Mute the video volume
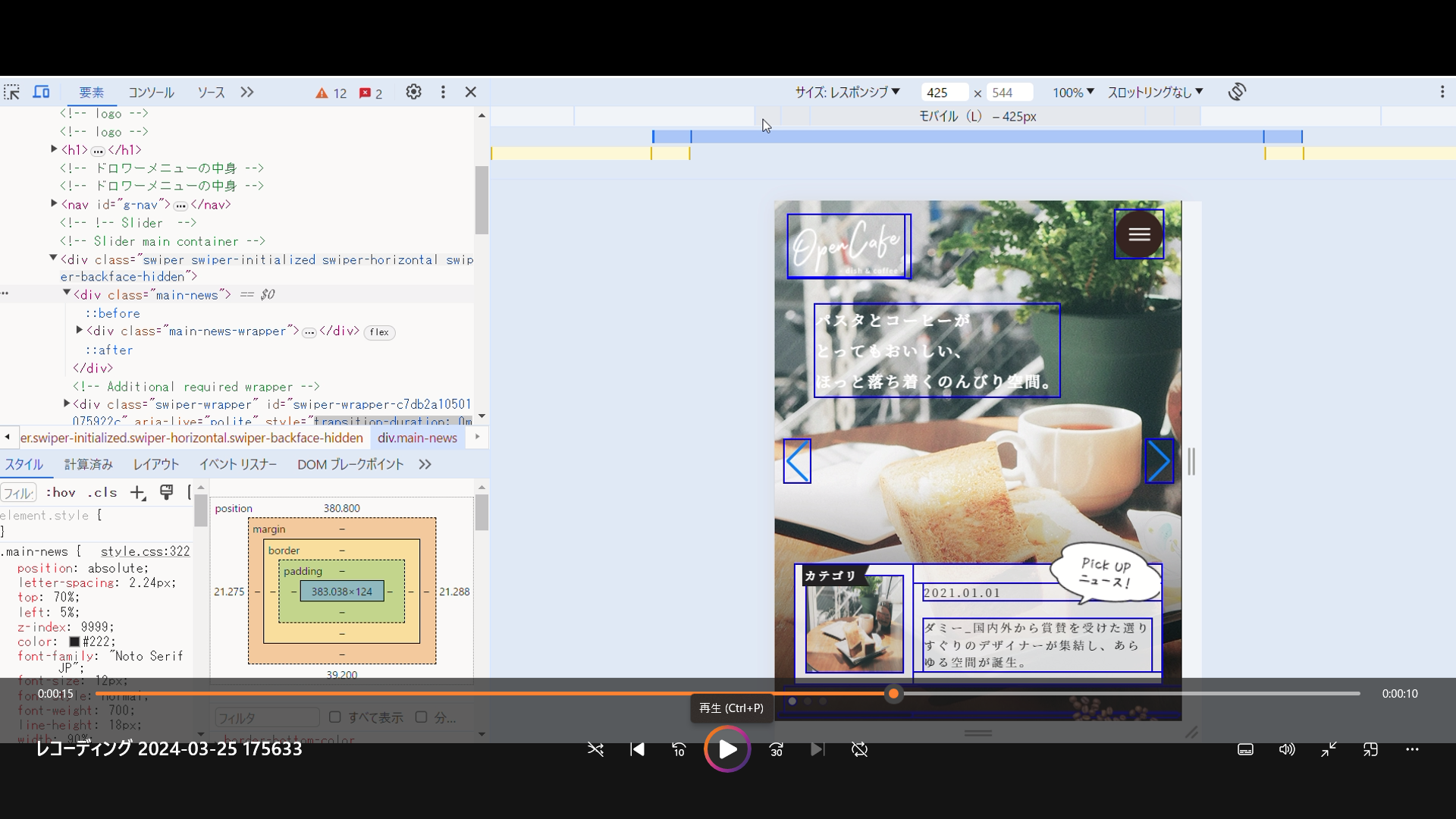Image resolution: width=1456 pixels, height=819 pixels. click(1287, 749)
